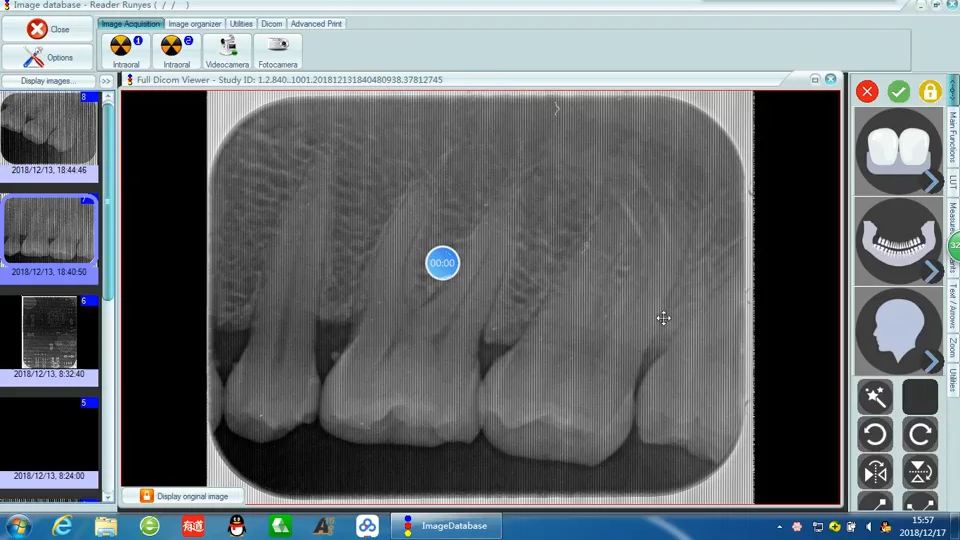Open the Videocamera acquisition tool
960x540 pixels.
click(x=228, y=50)
